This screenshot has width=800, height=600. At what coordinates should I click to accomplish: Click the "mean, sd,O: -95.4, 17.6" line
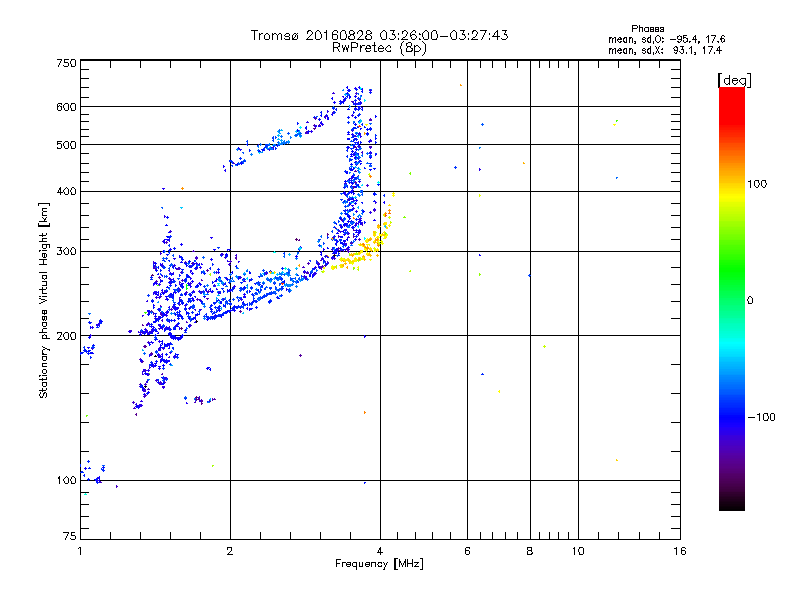click(x=666, y=39)
